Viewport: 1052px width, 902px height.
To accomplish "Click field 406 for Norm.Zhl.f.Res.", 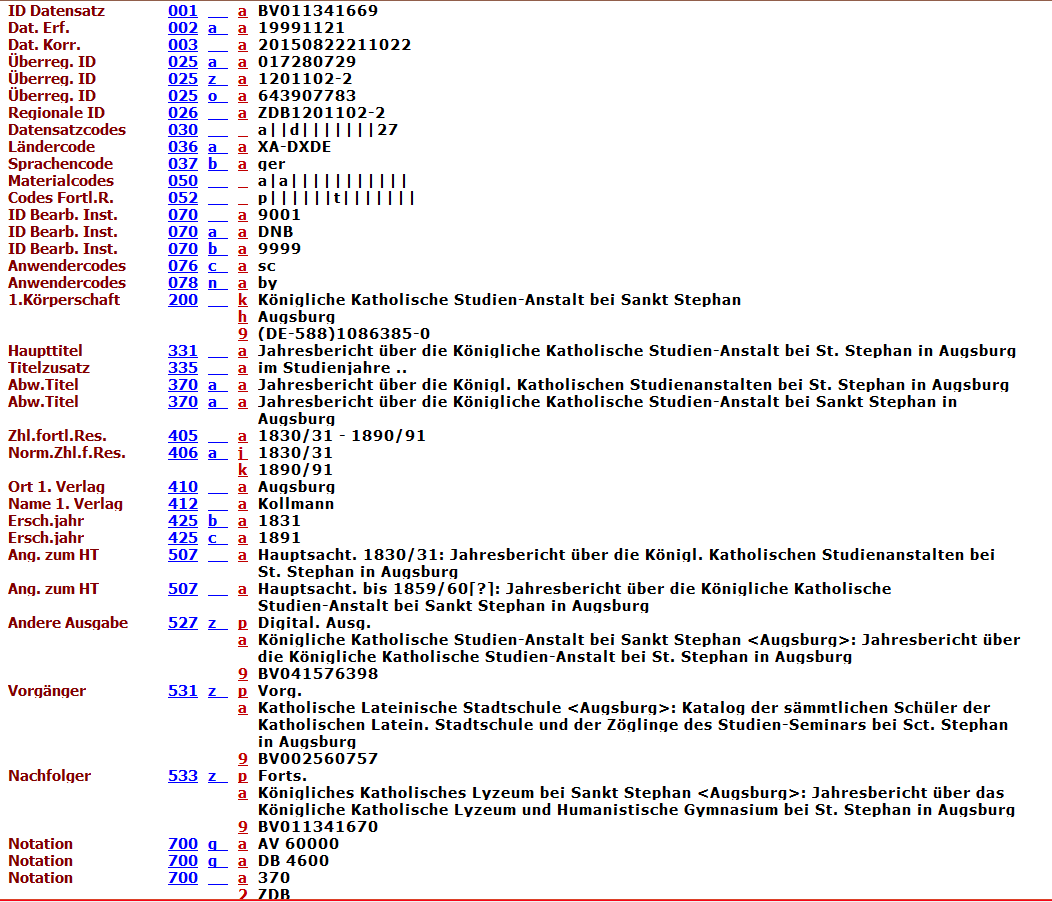I will coord(183,453).
